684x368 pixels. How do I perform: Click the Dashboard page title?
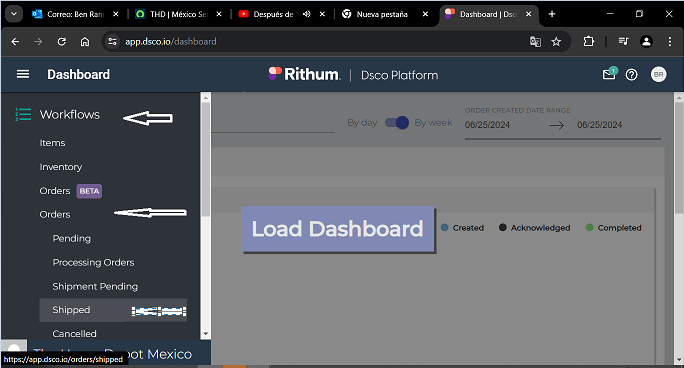[x=79, y=75]
